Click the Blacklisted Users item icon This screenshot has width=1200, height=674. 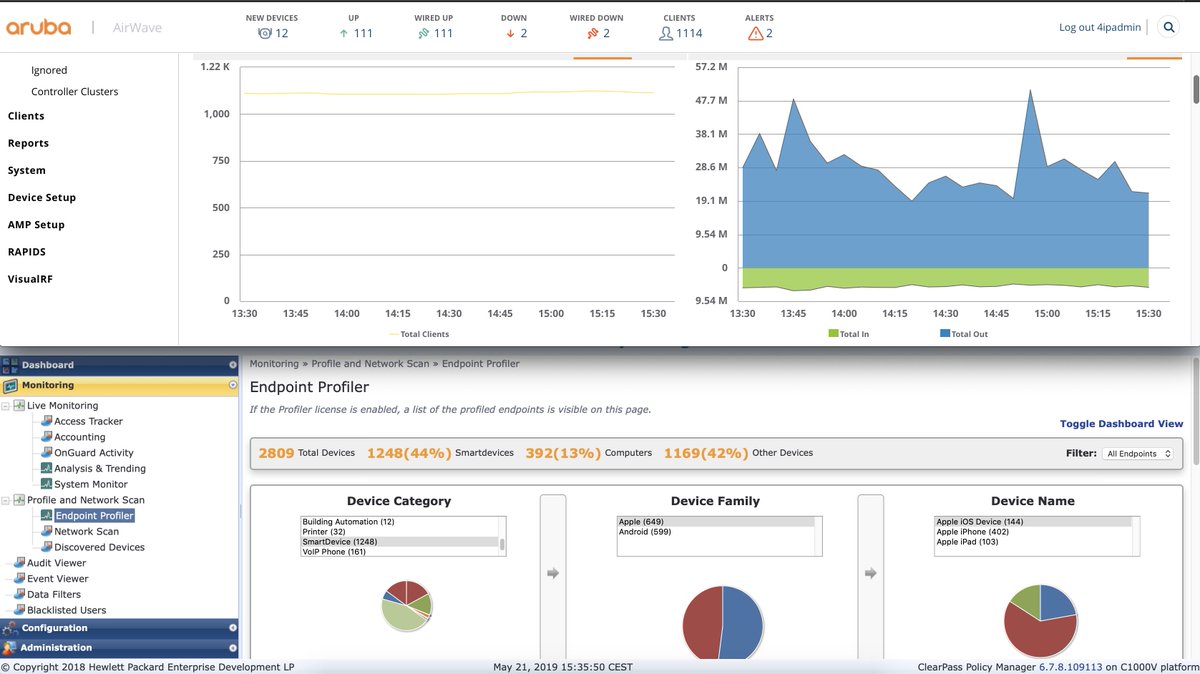[19, 610]
